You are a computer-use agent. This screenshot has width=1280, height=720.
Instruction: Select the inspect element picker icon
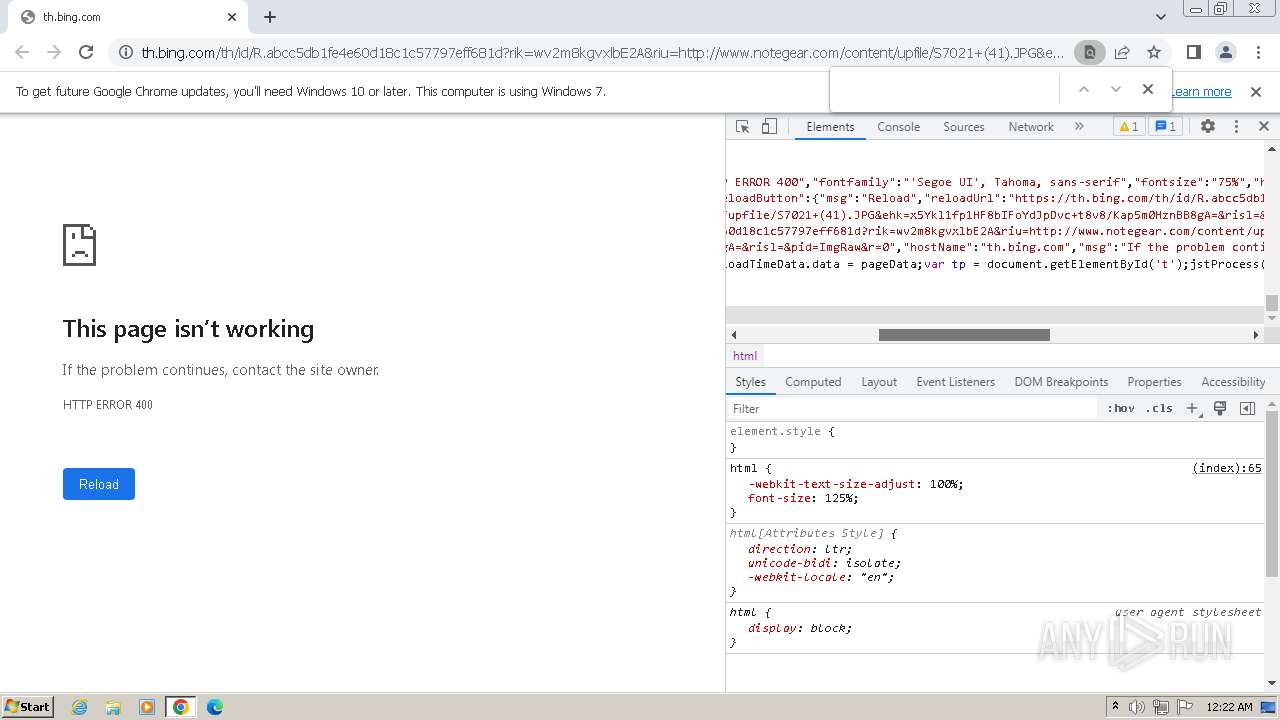click(742, 127)
